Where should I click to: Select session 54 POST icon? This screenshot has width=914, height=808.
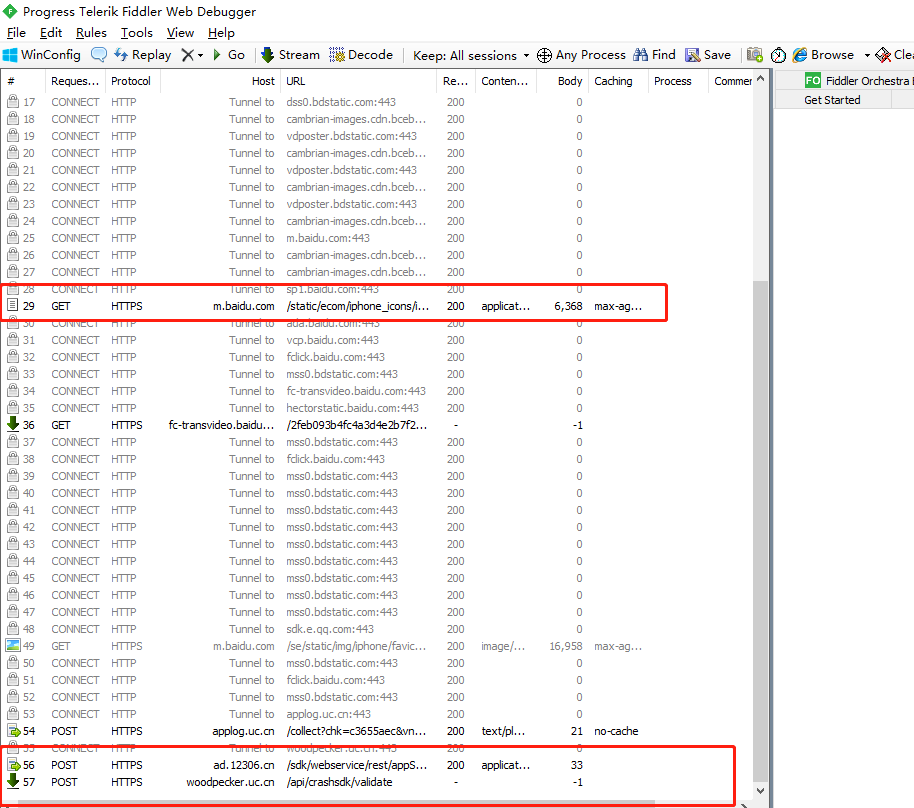[13, 730]
